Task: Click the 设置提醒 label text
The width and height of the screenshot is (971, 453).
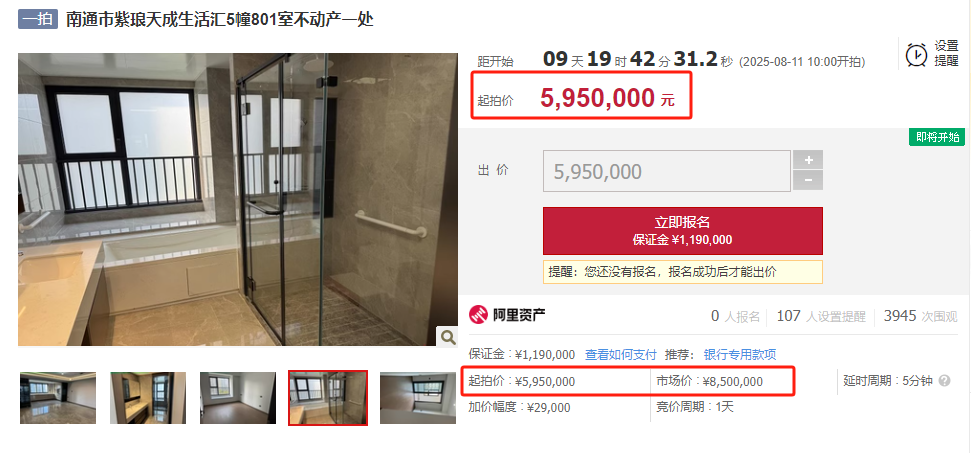Action: (x=946, y=54)
